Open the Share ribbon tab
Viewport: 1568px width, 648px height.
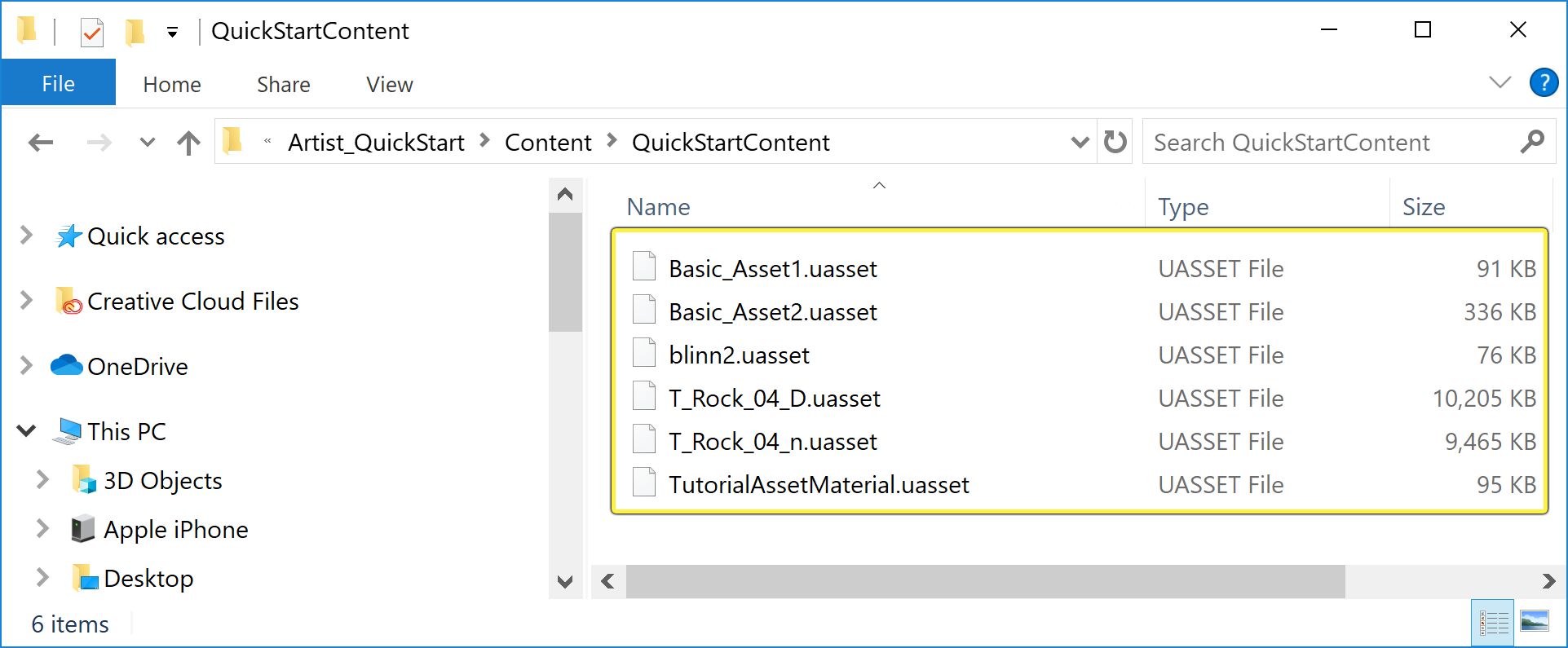(x=284, y=85)
